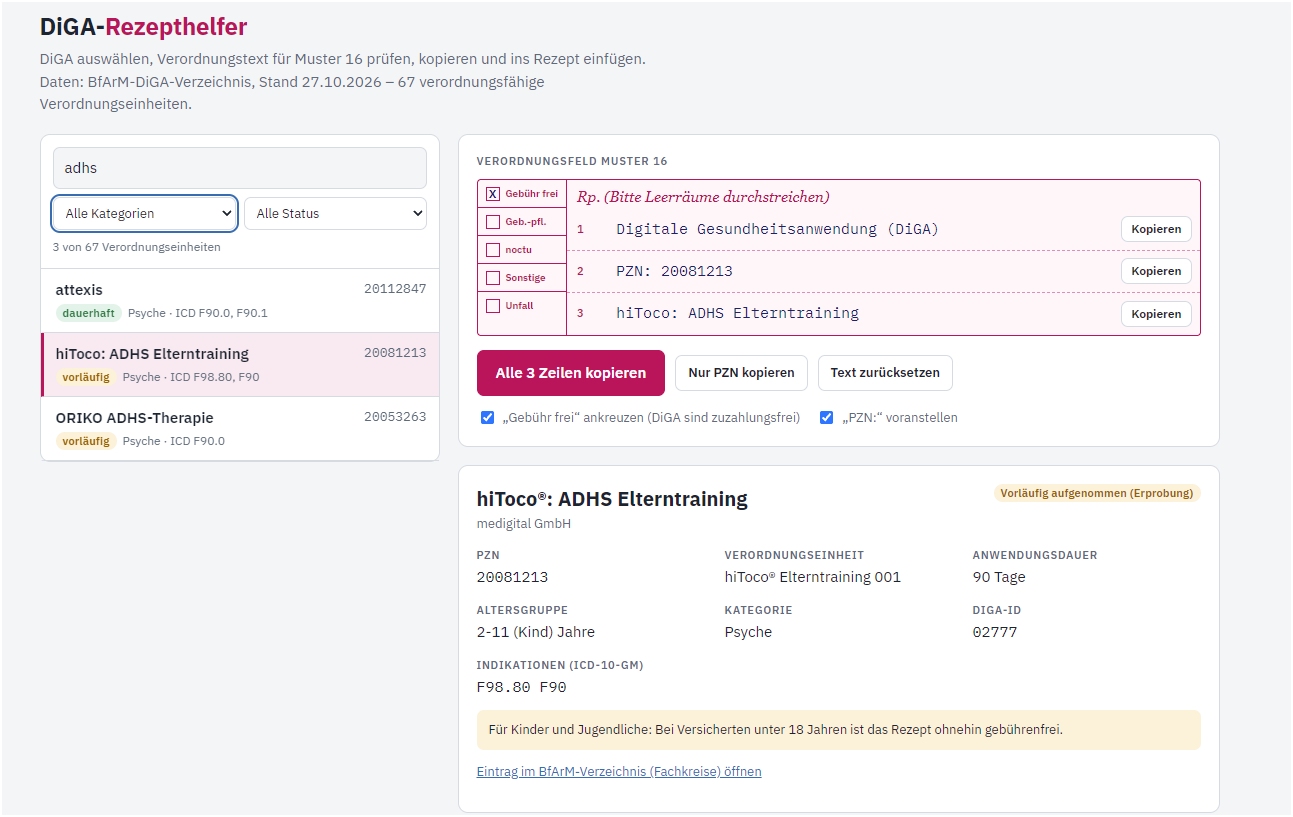
Task: Select hiToco: ADHS Elterntraining in the list
Action: click(x=240, y=365)
